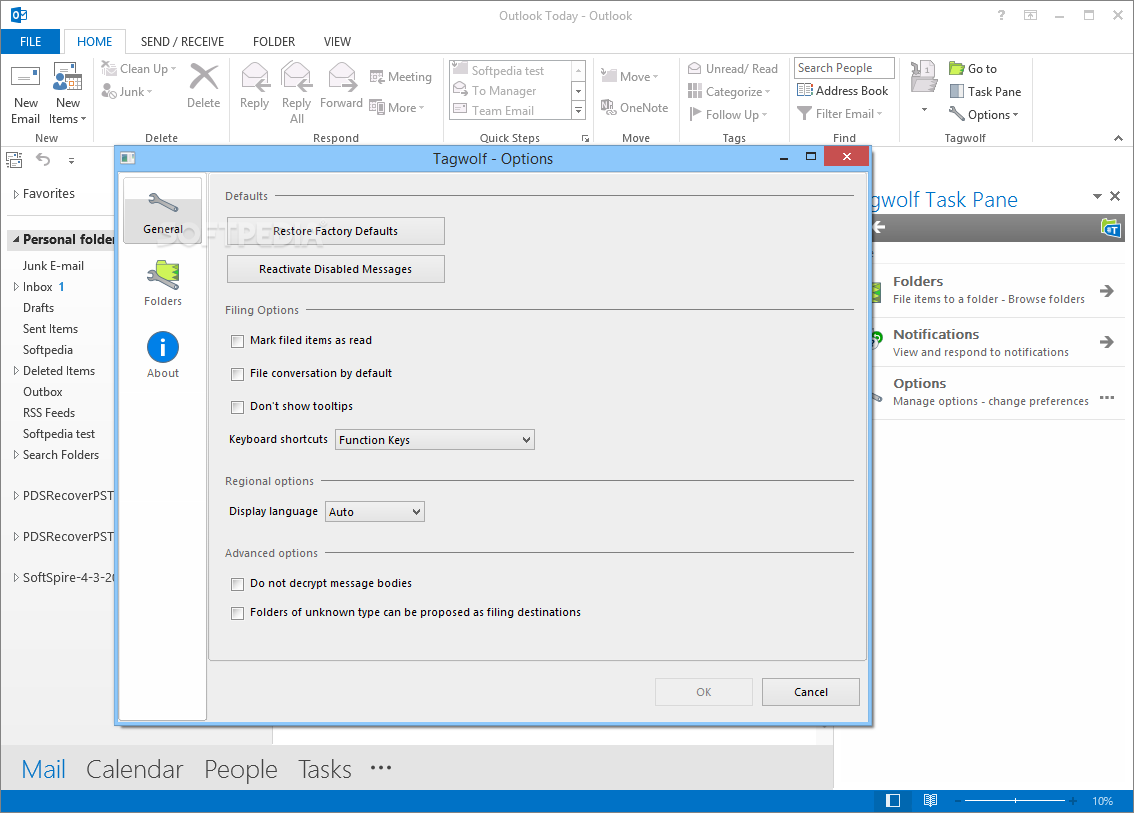
Task: Click the back arrow in Tagwolf Task Pane
Action: [879, 227]
